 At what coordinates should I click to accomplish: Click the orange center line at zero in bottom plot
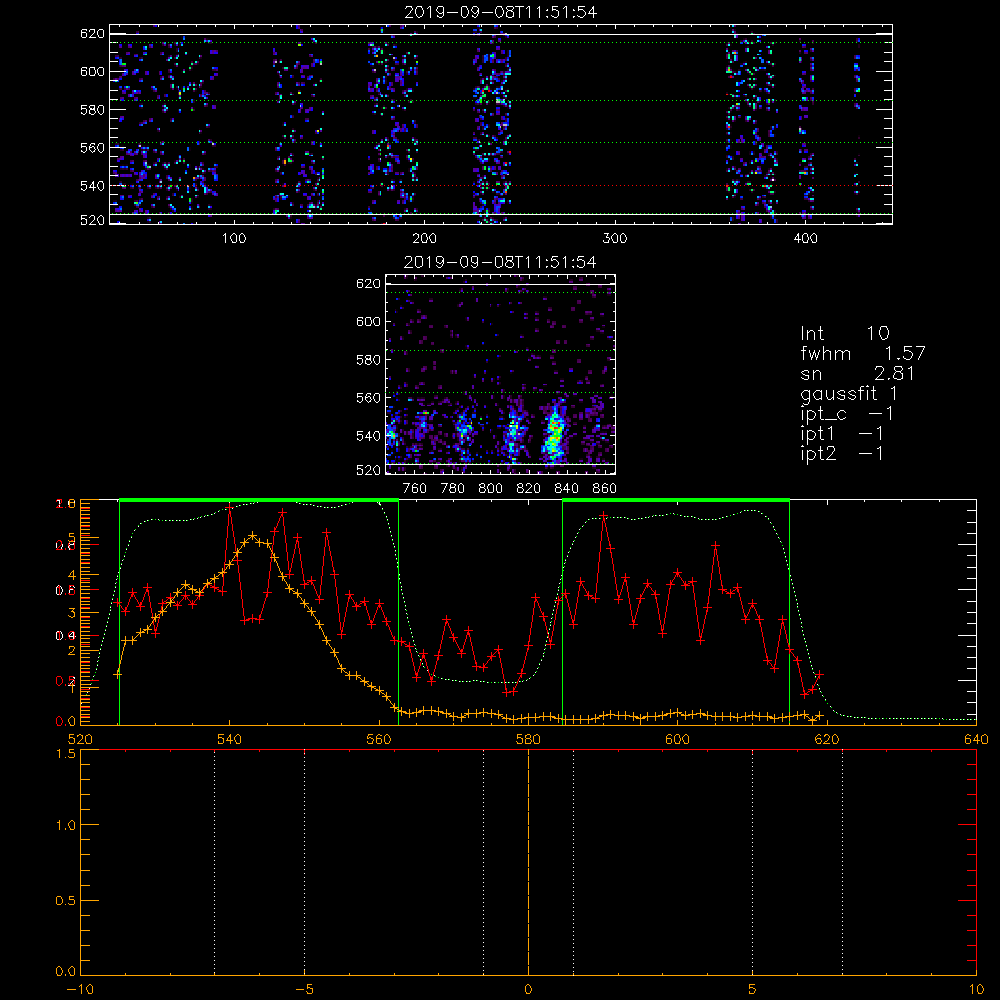pos(528,862)
